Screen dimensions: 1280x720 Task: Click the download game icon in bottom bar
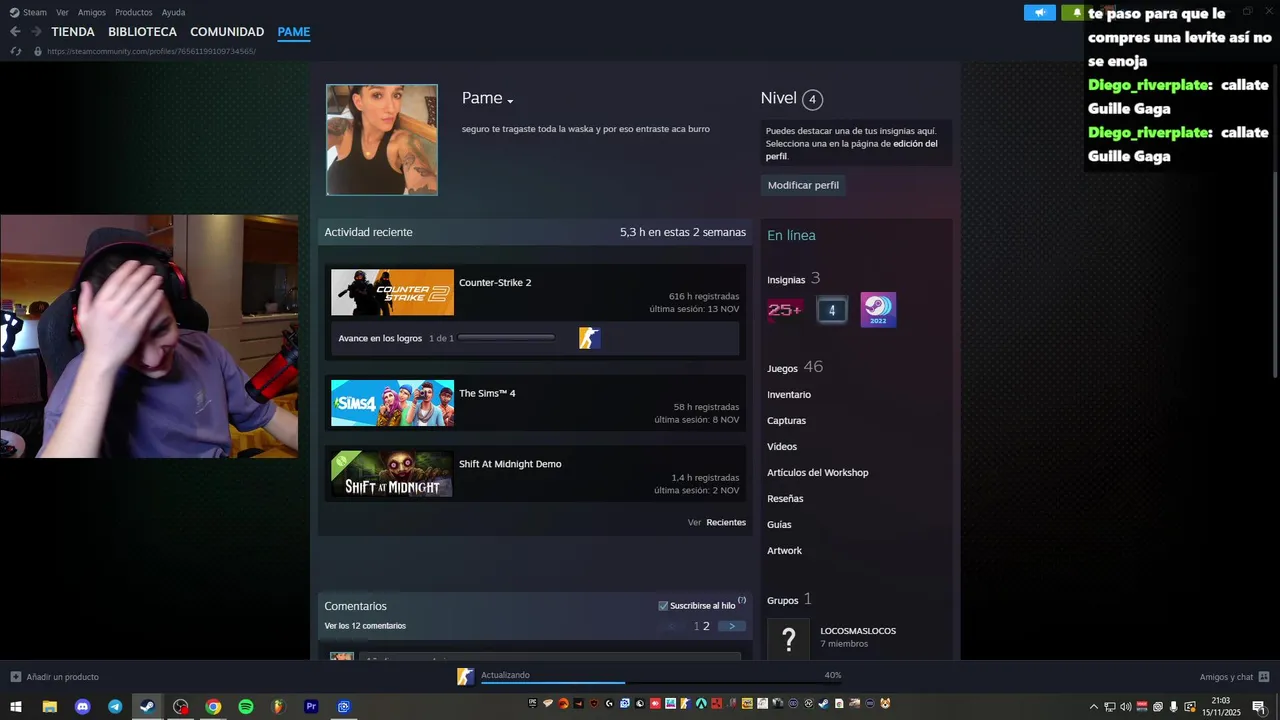click(x=465, y=677)
